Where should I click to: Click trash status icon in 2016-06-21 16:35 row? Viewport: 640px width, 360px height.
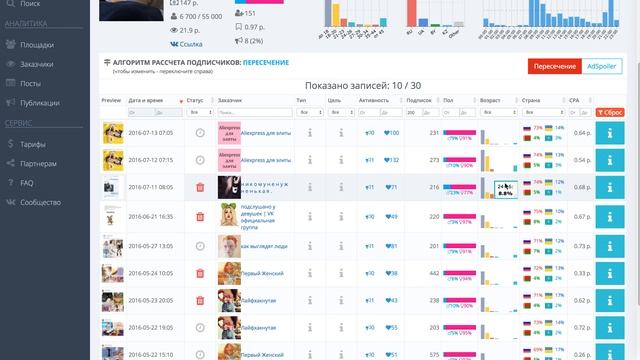pyautogui.click(x=200, y=217)
